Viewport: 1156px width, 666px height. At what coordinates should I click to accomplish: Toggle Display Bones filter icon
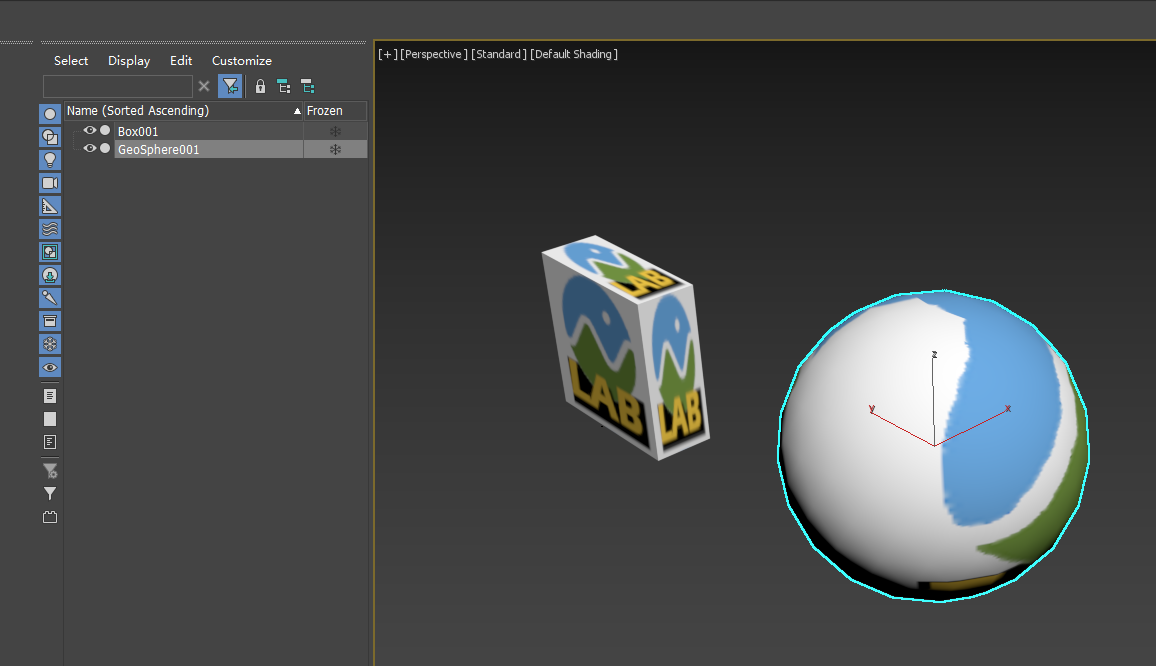(x=50, y=298)
